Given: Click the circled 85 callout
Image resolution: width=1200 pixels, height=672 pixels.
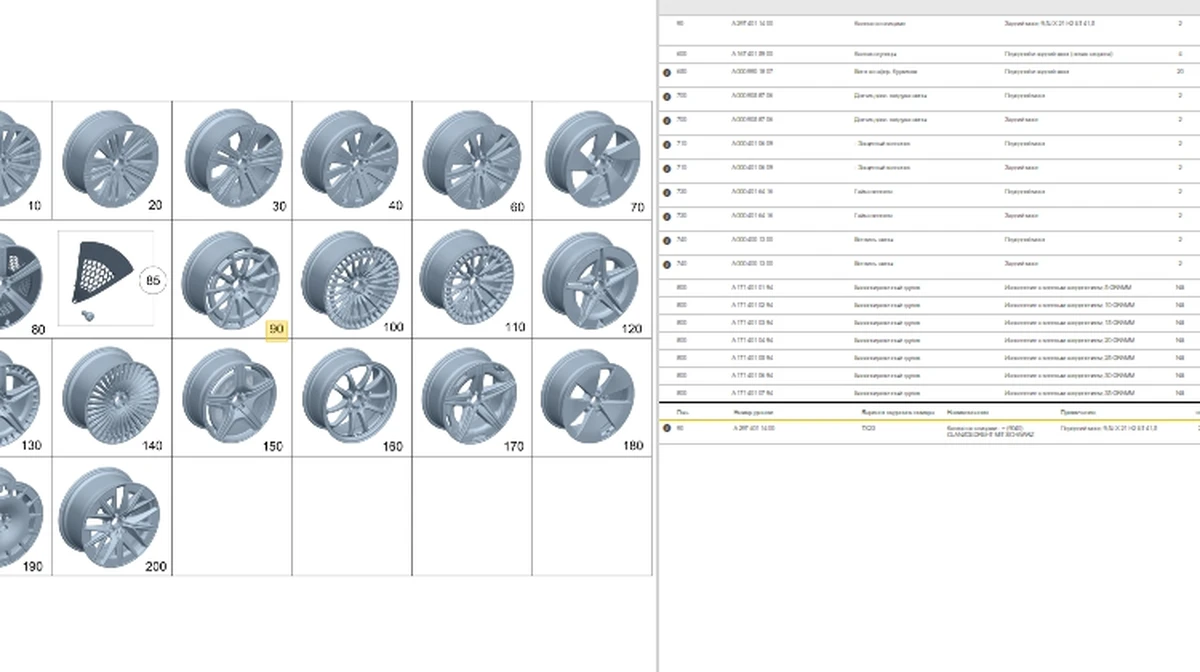Looking at the screenshot, I should pyautogui.click(x=153, y=282).
